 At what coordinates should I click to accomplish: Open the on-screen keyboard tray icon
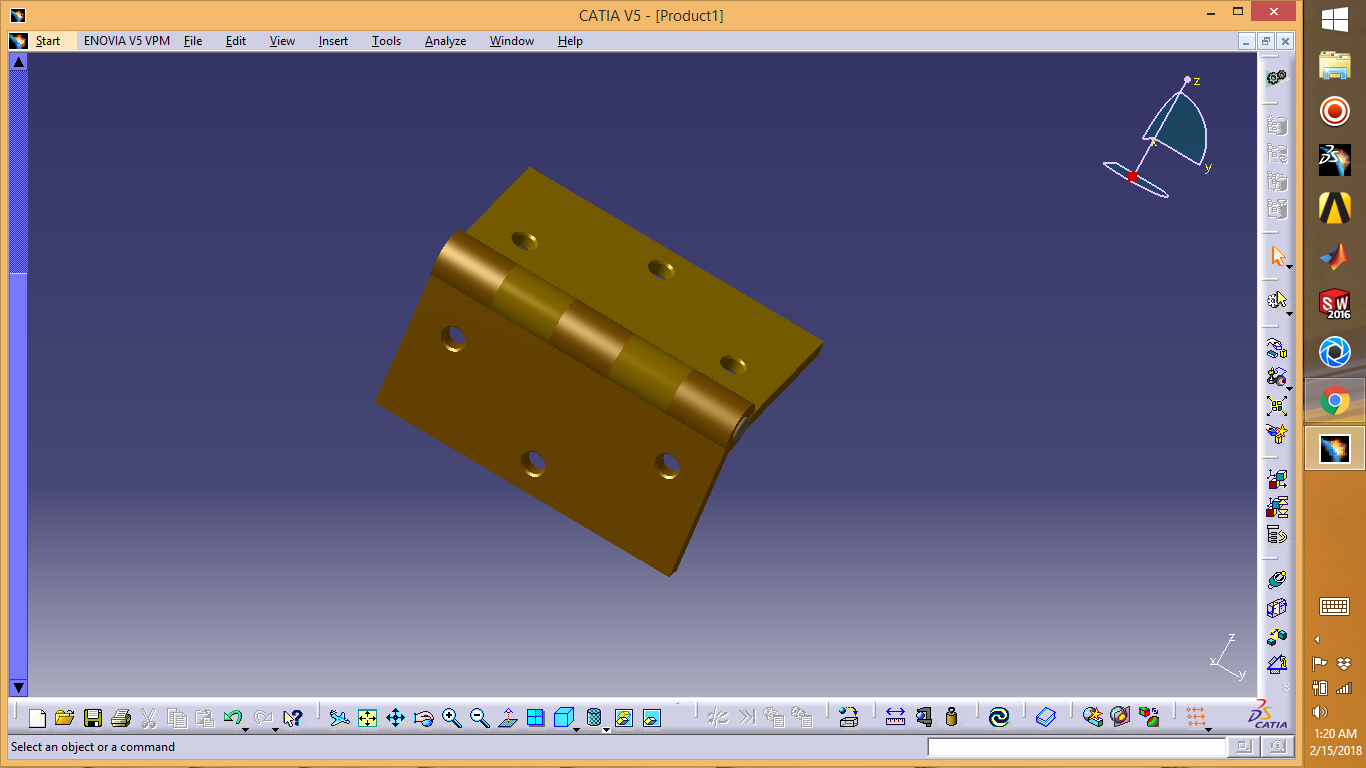pos(1334,606)
